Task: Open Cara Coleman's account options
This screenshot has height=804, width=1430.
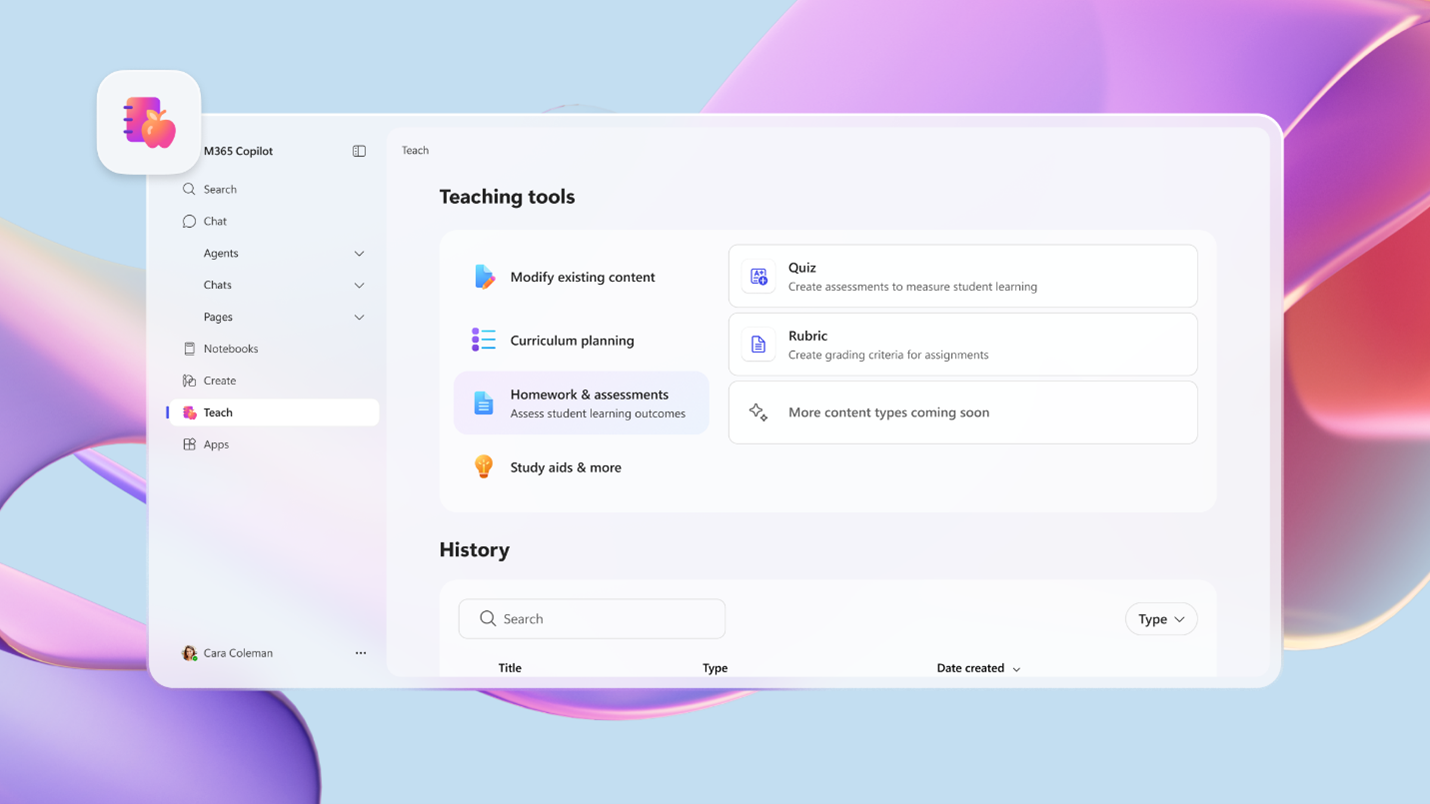Action: (360, 653)
